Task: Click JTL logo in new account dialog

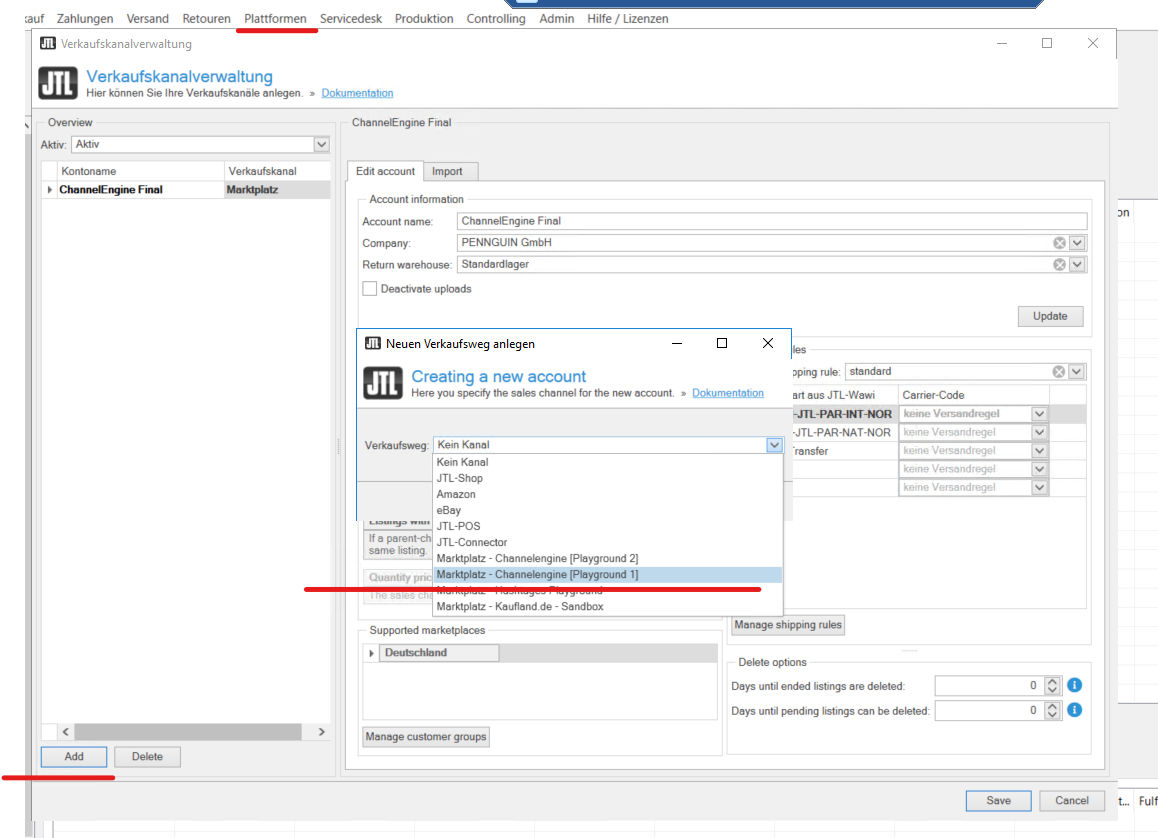Action: [x=383, y=384]
